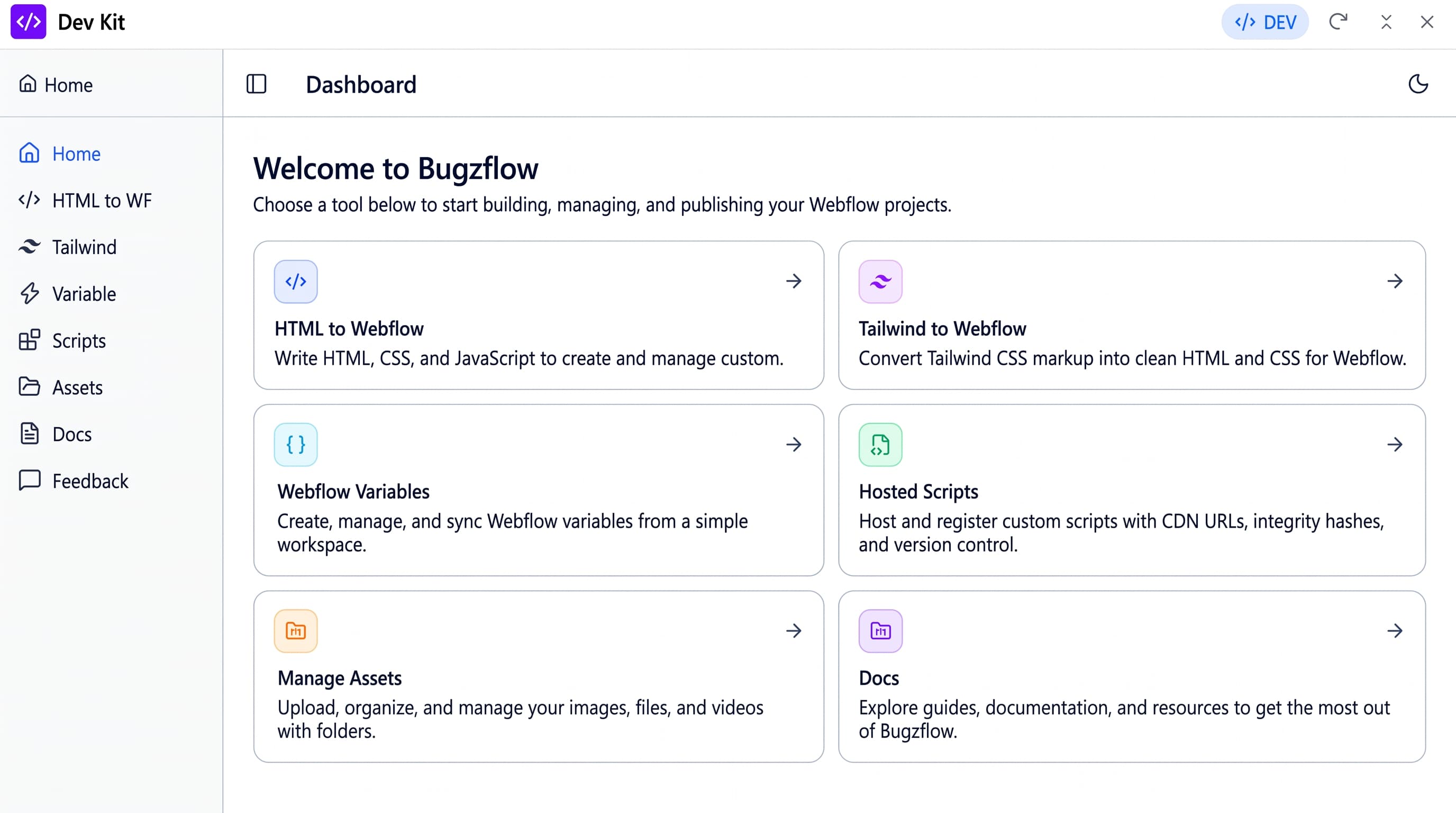The image size is (1456, 813).
Task: Click the Dev Kit purple logo icon
Action: (x=28, y=22)
